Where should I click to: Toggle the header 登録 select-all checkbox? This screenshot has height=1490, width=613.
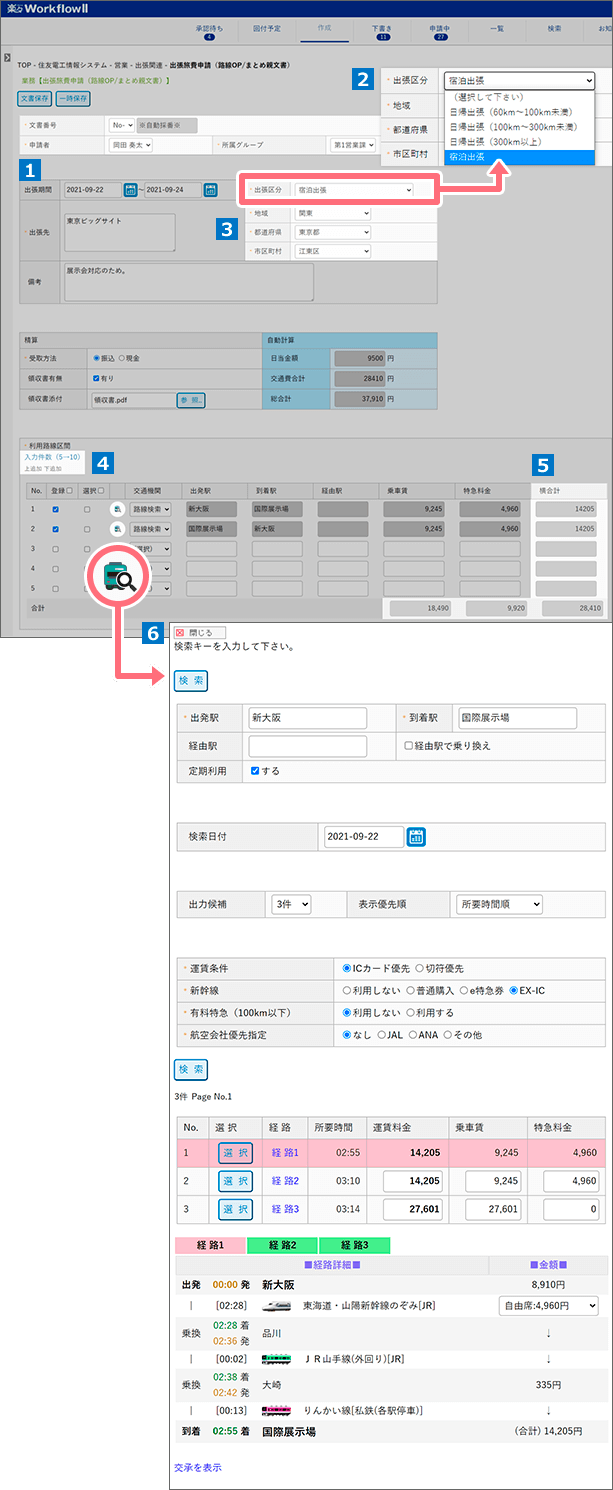pyautogui.click(x=67, y=490)
